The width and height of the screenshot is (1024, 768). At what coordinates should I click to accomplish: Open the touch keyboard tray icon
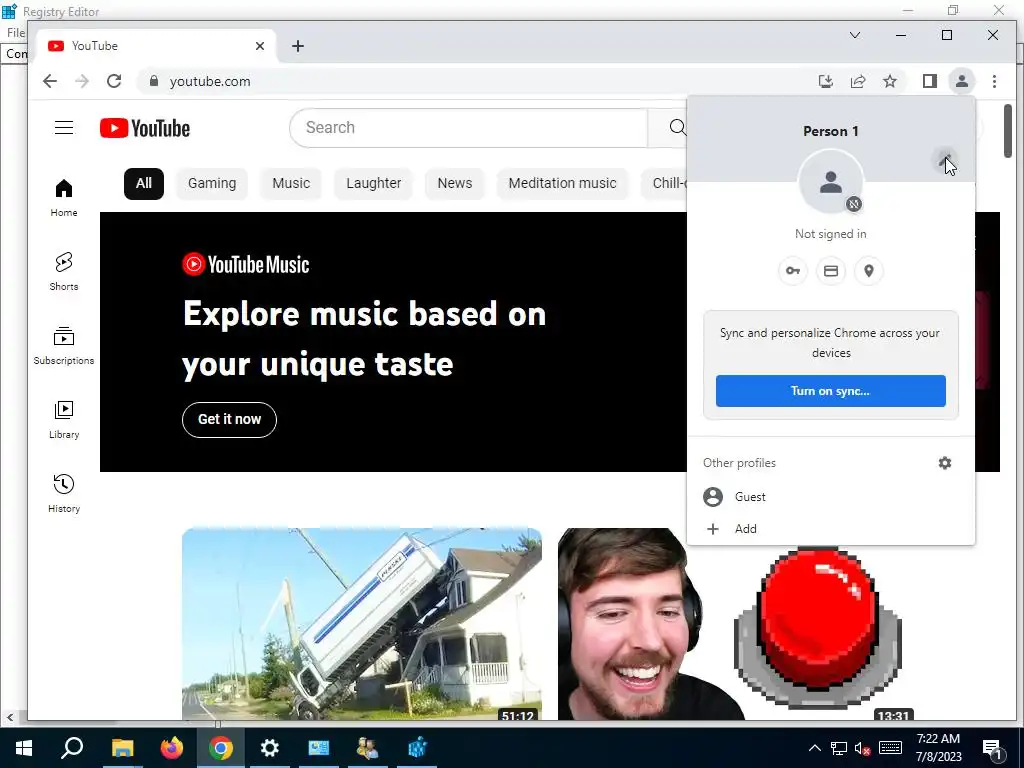[x=890, y=748]
